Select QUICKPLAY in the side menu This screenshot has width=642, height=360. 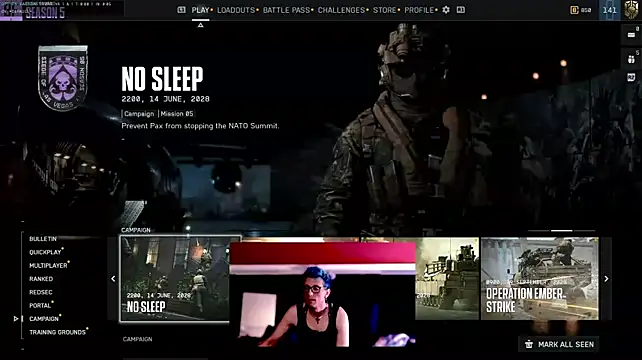point(45,252)
